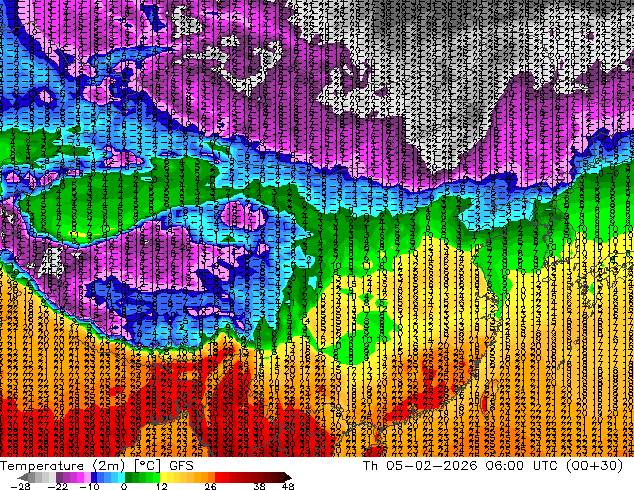Click the dark green legend swatch right of 0

pos(128,477)
